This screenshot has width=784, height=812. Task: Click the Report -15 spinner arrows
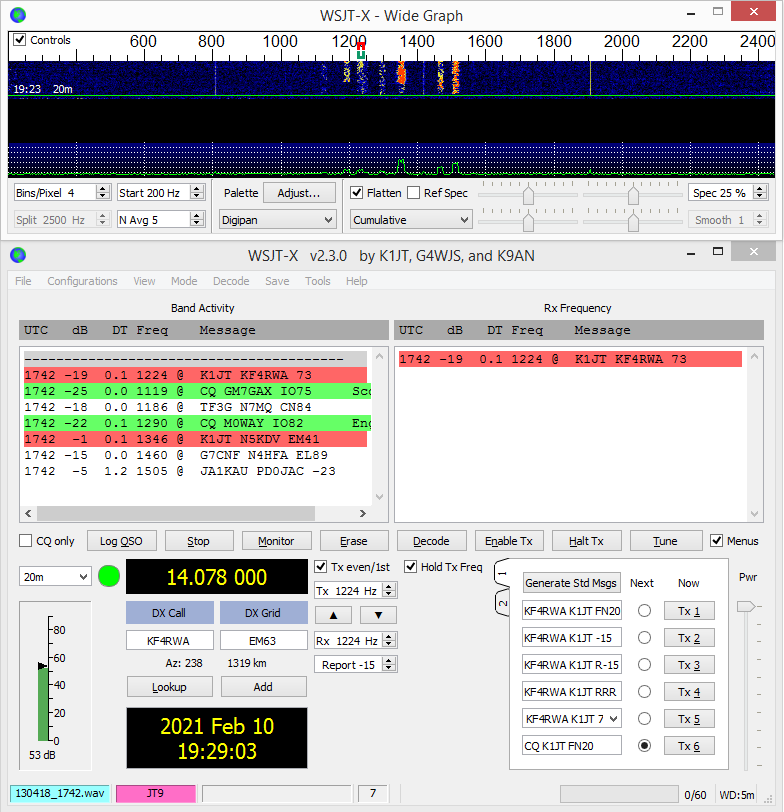[389, 664]
